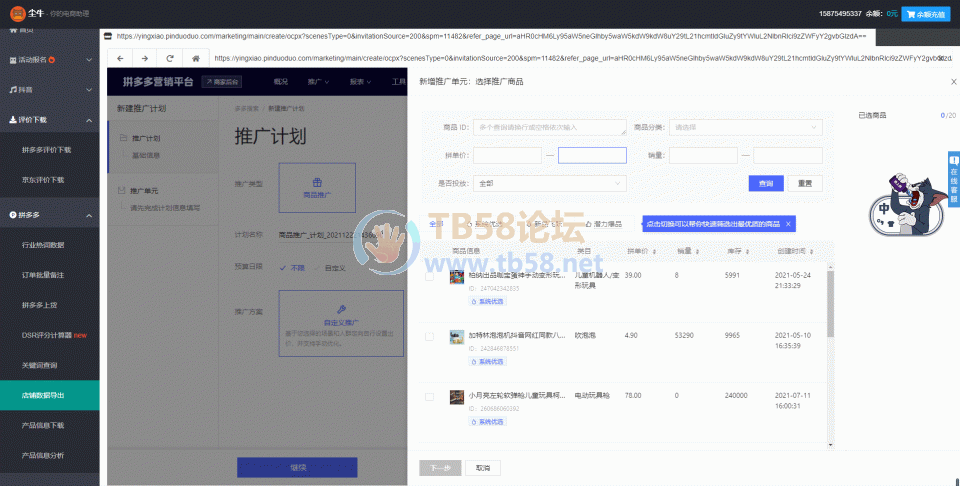Viewport: 960px width, 486px height.
Task: Open 拼多多上货 sidebar item
Action: (x=39, y=305)
